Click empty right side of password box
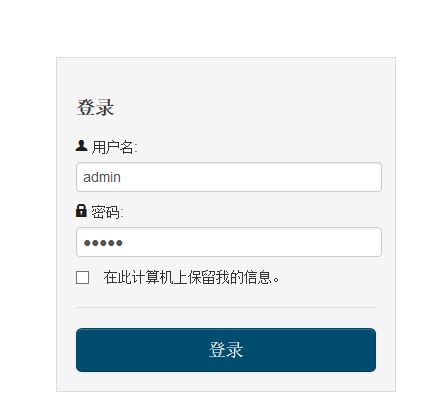 [300, 242]
